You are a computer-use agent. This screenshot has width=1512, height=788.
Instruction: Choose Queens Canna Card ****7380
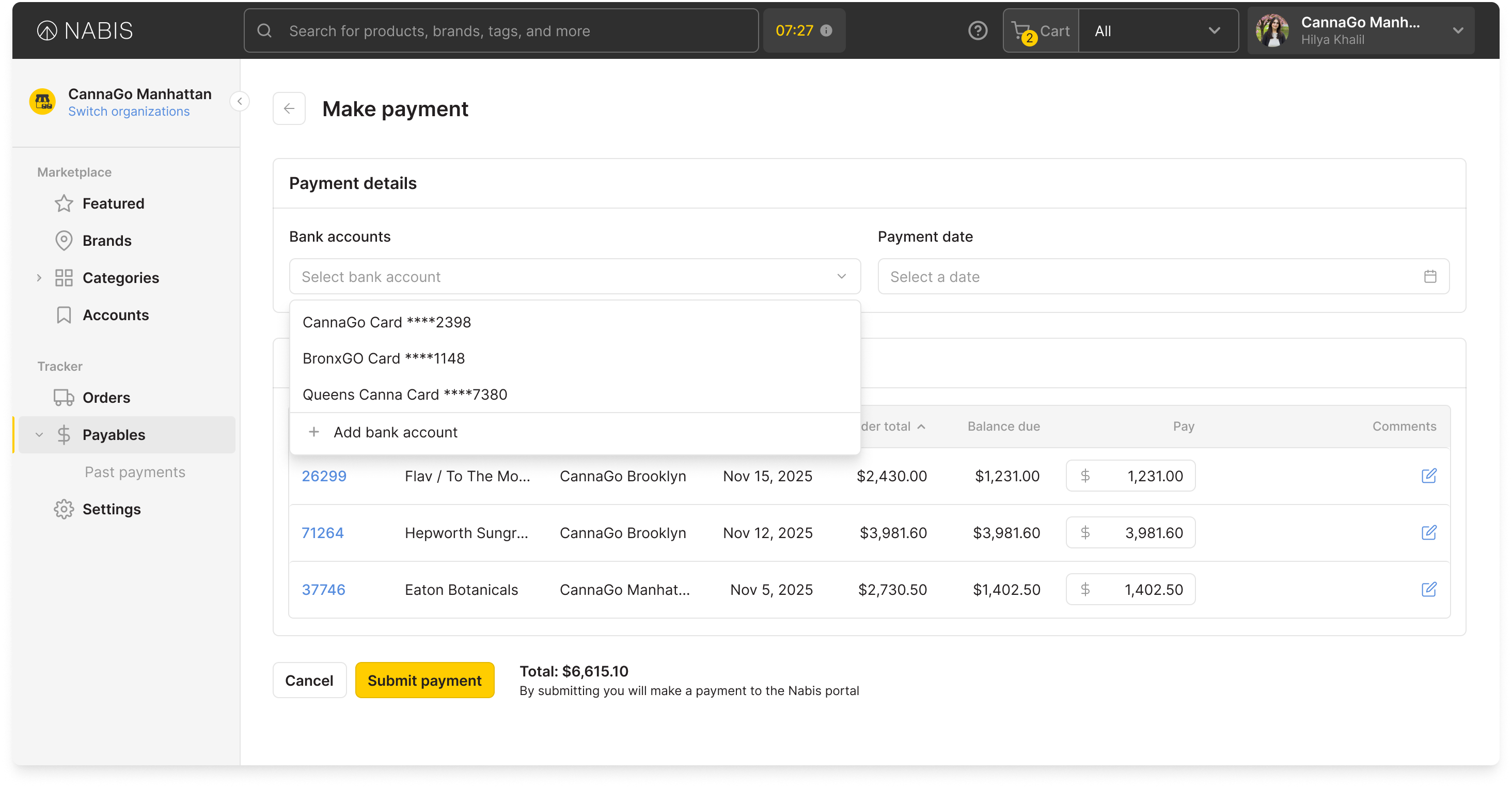[404, 395]
